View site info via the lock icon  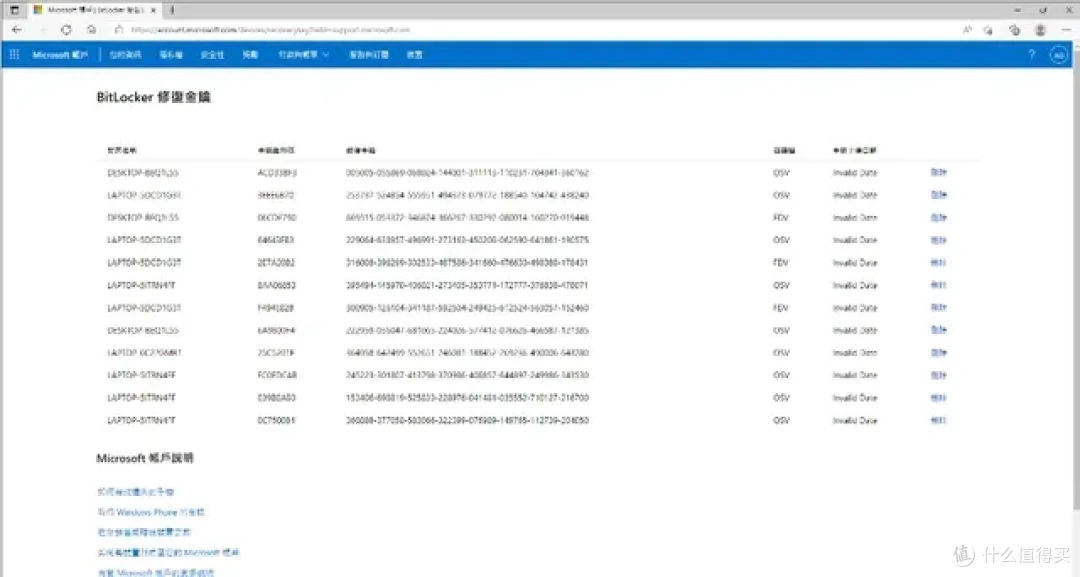(x=118, y=30)
